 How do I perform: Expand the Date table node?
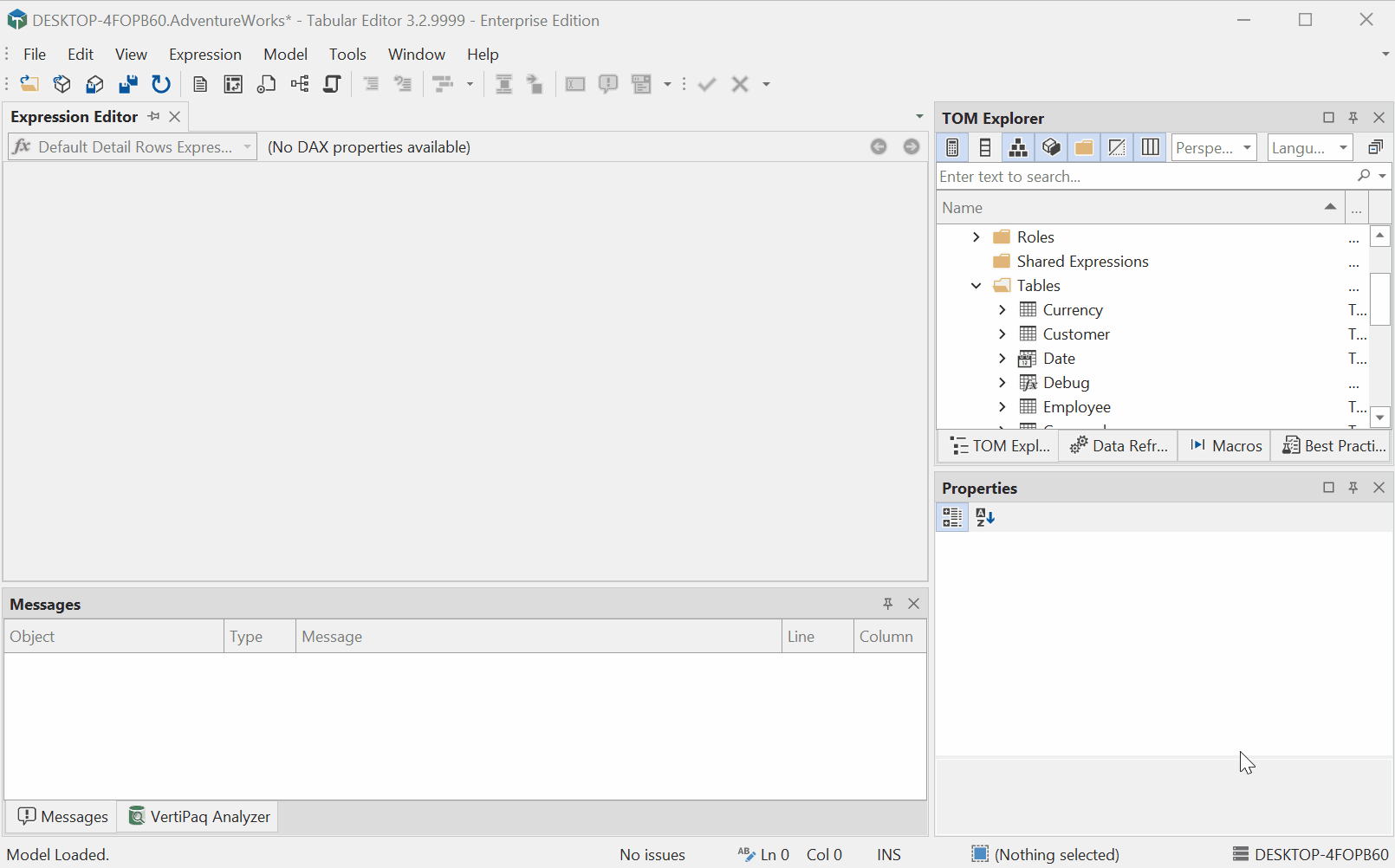tap(1002, 359)
